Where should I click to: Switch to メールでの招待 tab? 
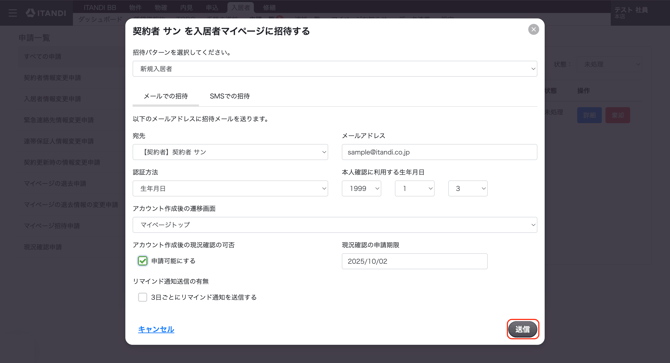click(x=165, y=97)
